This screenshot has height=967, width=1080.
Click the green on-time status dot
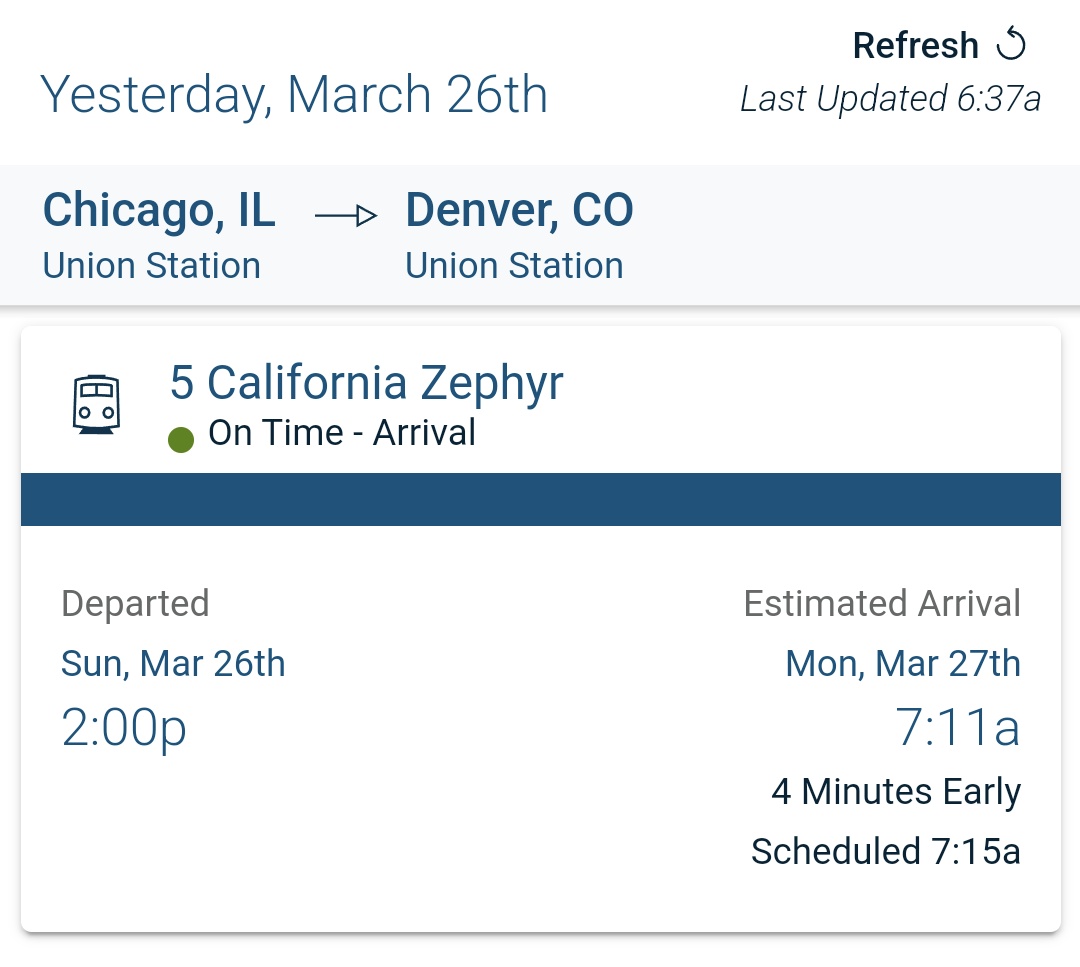[181, 439]
